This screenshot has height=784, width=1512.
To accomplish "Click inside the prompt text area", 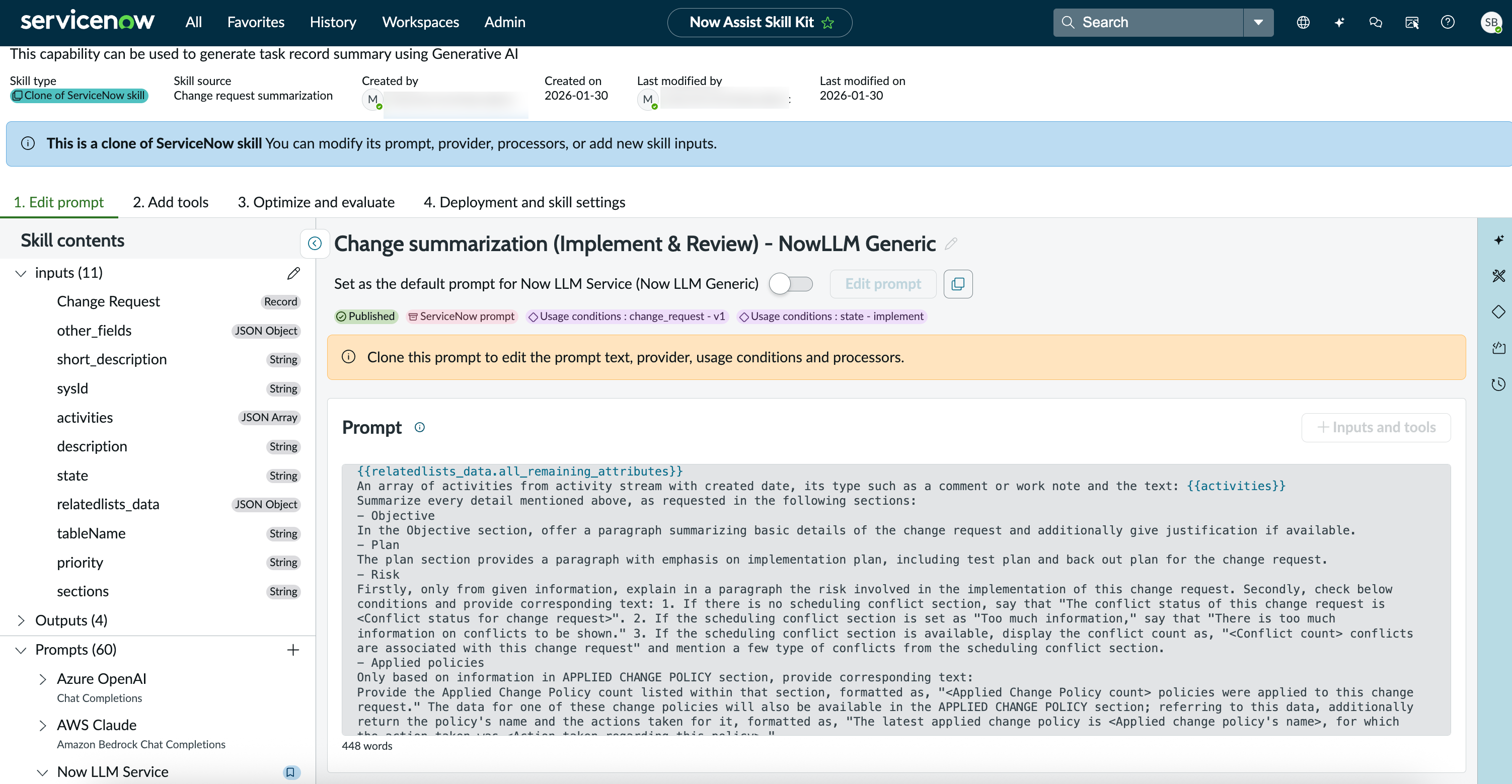I will 896,600.
